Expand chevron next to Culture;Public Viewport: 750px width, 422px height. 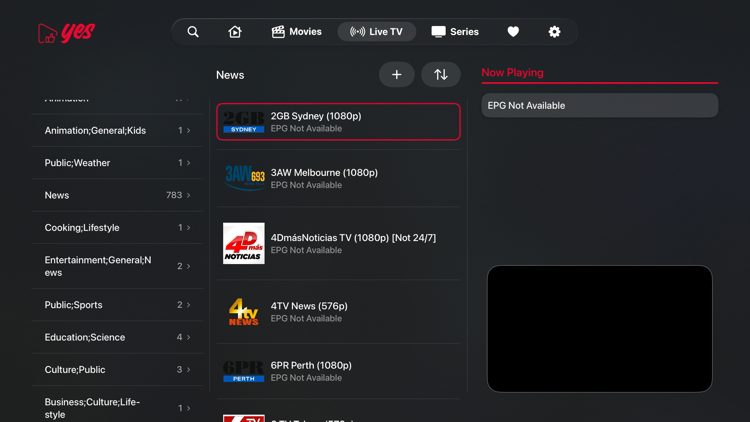[188, 369]
